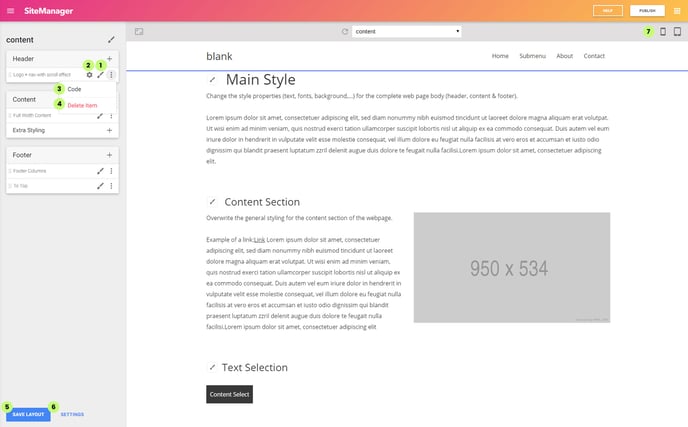688x427 pixels.
Task: Add an item to the Header section
Action: coord(110,59)
